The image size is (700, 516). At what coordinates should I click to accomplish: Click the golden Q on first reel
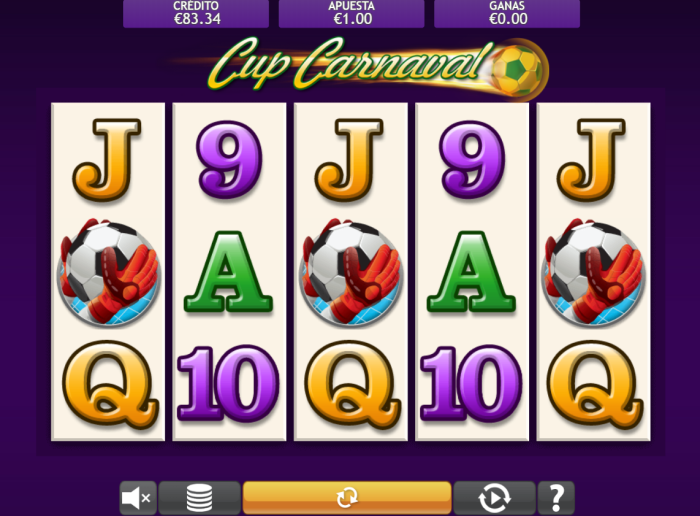(110, 385)
